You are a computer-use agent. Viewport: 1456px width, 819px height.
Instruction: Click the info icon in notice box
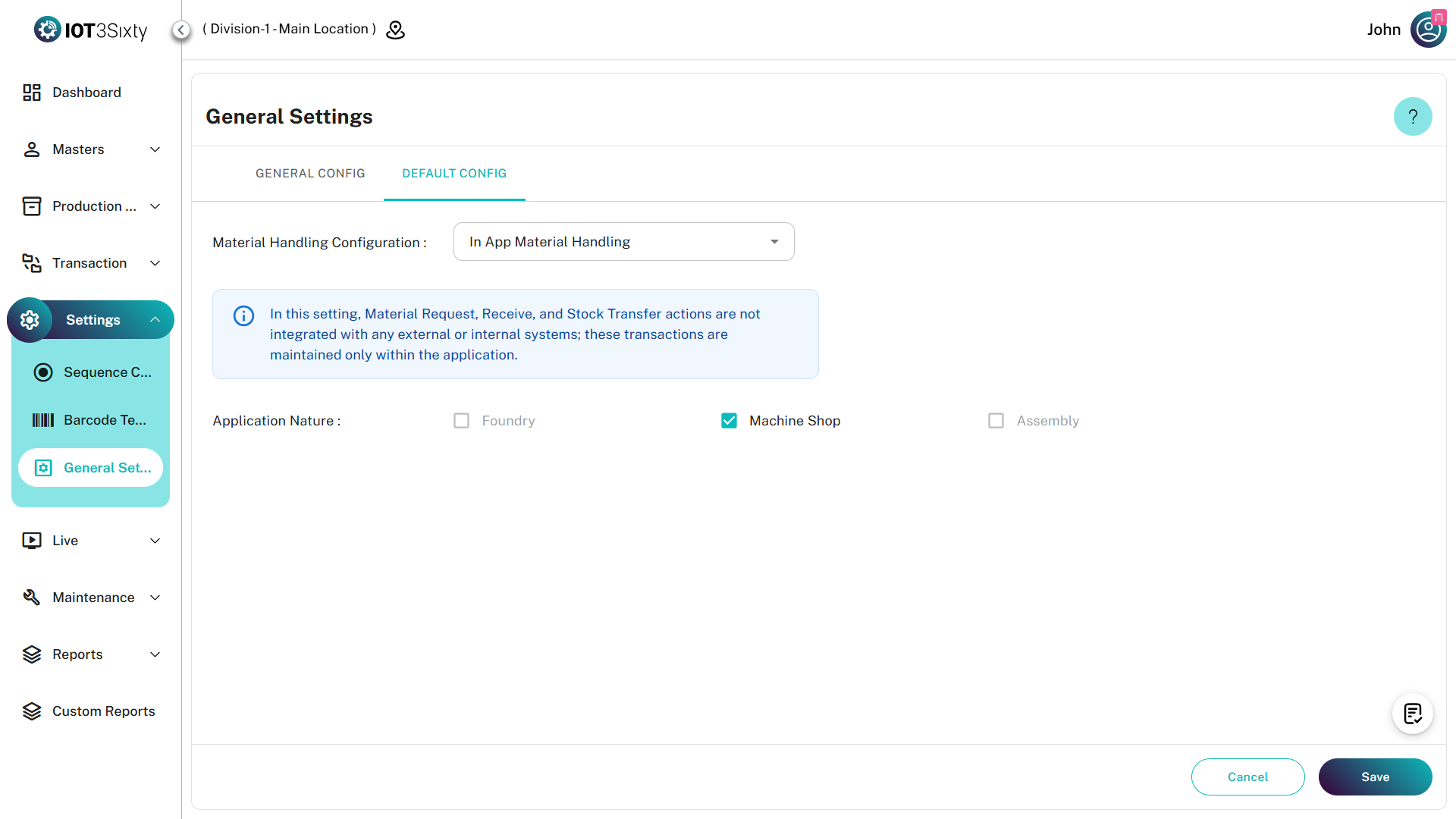[x=243, y=315]
